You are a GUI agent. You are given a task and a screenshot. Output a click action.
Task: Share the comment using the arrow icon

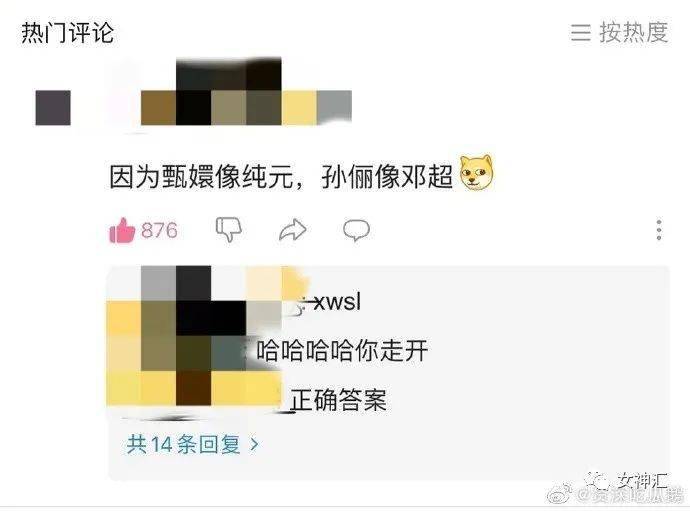[x=293, y=230]
